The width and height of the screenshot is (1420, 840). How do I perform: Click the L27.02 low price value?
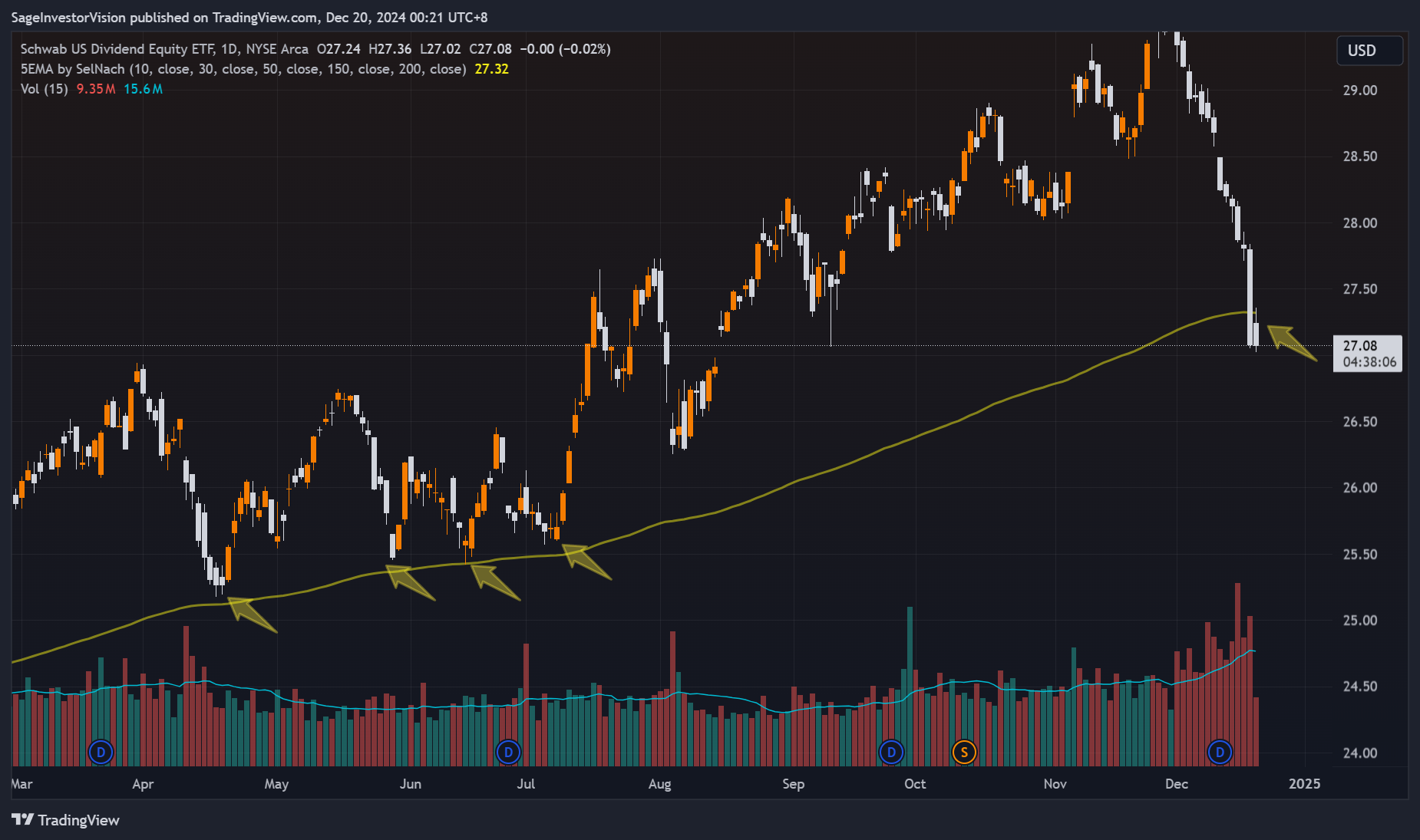click(x=441, y=49)
